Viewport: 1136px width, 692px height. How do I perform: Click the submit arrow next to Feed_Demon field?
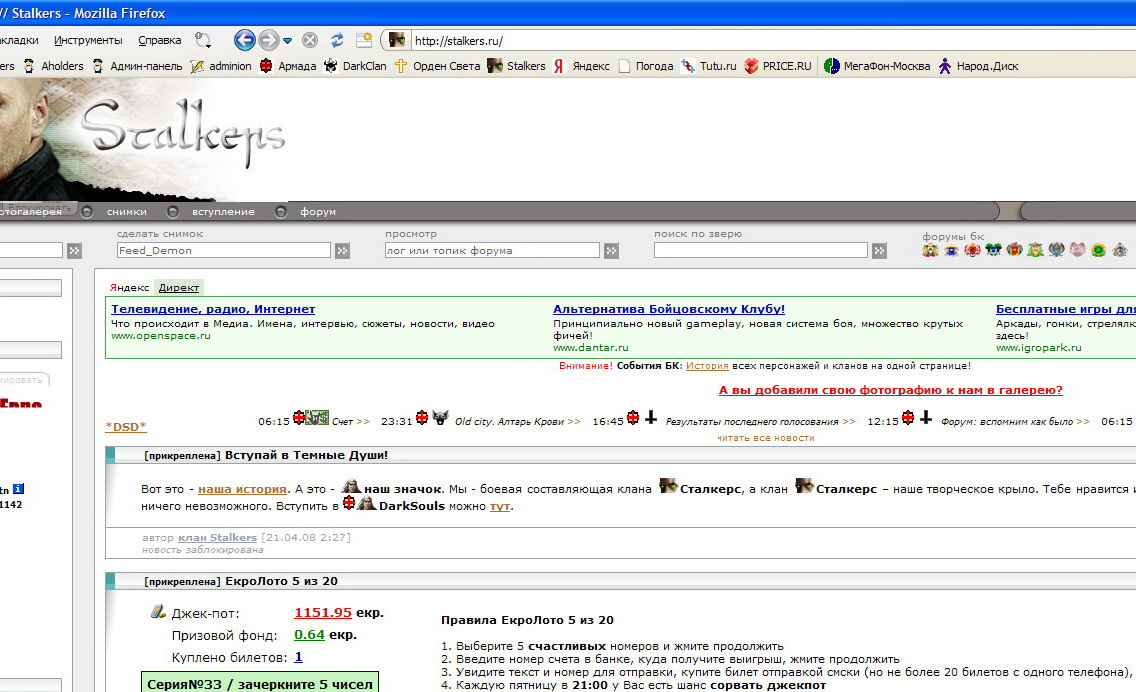[x=342, y=251]
